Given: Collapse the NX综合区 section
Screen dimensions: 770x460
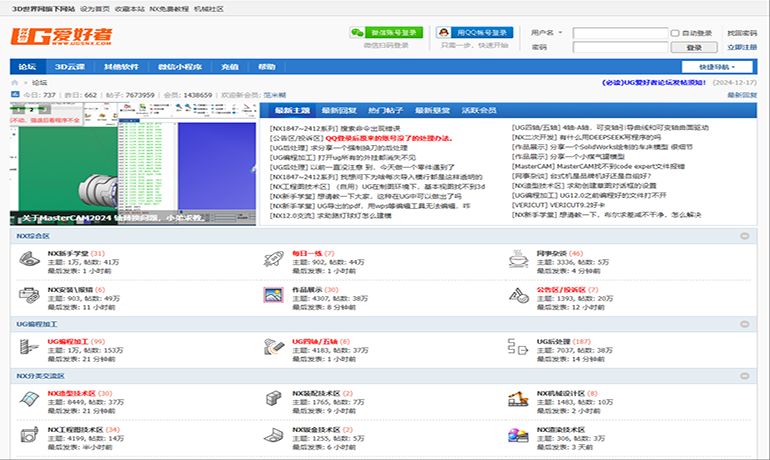Looking at the screenshot, I should point(744,236).
